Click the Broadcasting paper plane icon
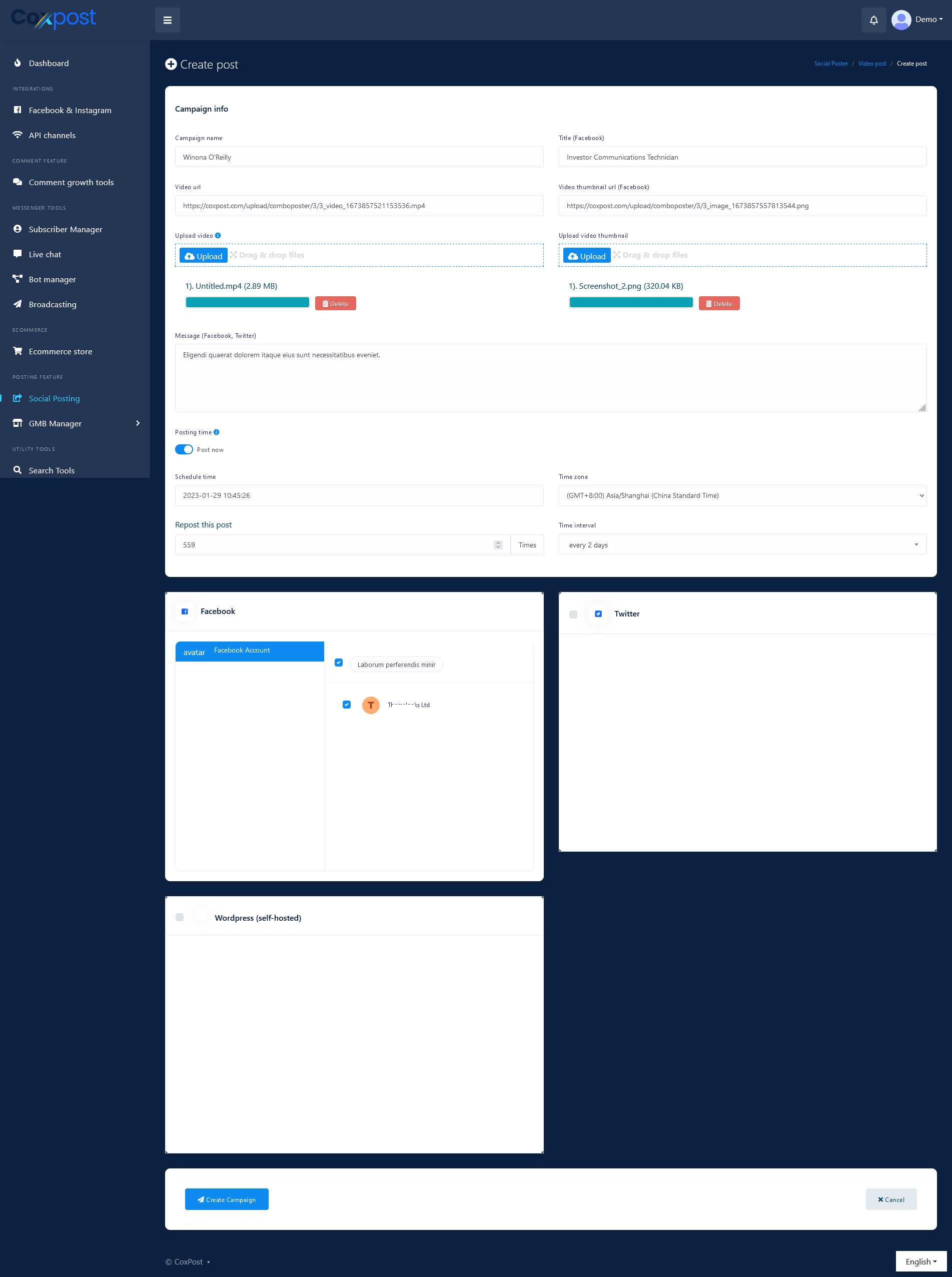This screenshot has width=952, height=1277. tap(18, 304)
